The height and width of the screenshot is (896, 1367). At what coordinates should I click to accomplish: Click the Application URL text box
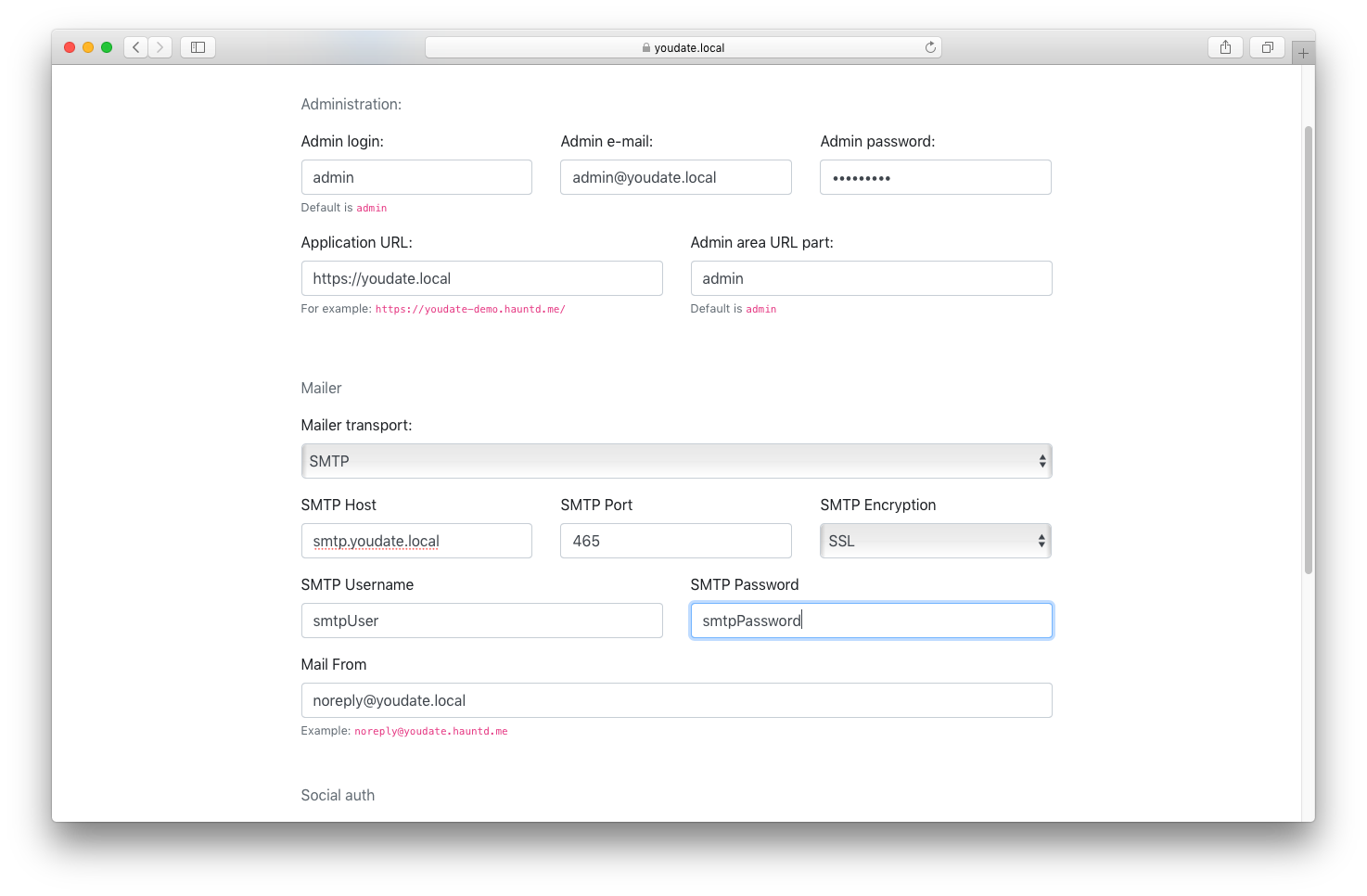(x=481, y=278)
